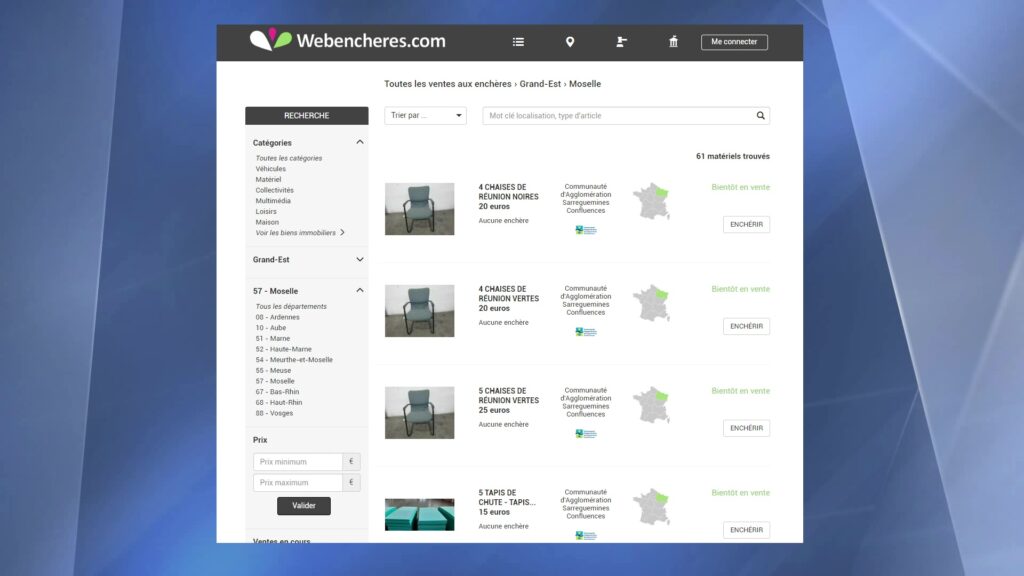This screenshot has width=1024, height=576.
Task: Select department 88 - Vosges
Action: (x=274, y=413)
